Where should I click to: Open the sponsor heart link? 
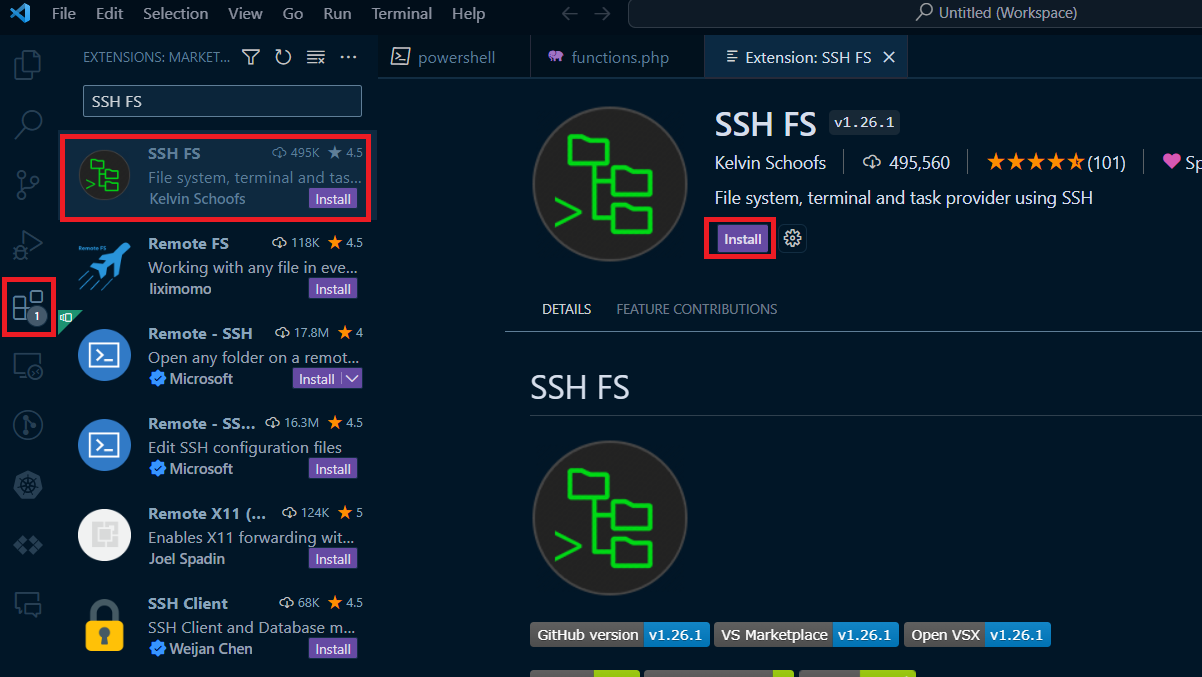click(x=1174, y=161)
